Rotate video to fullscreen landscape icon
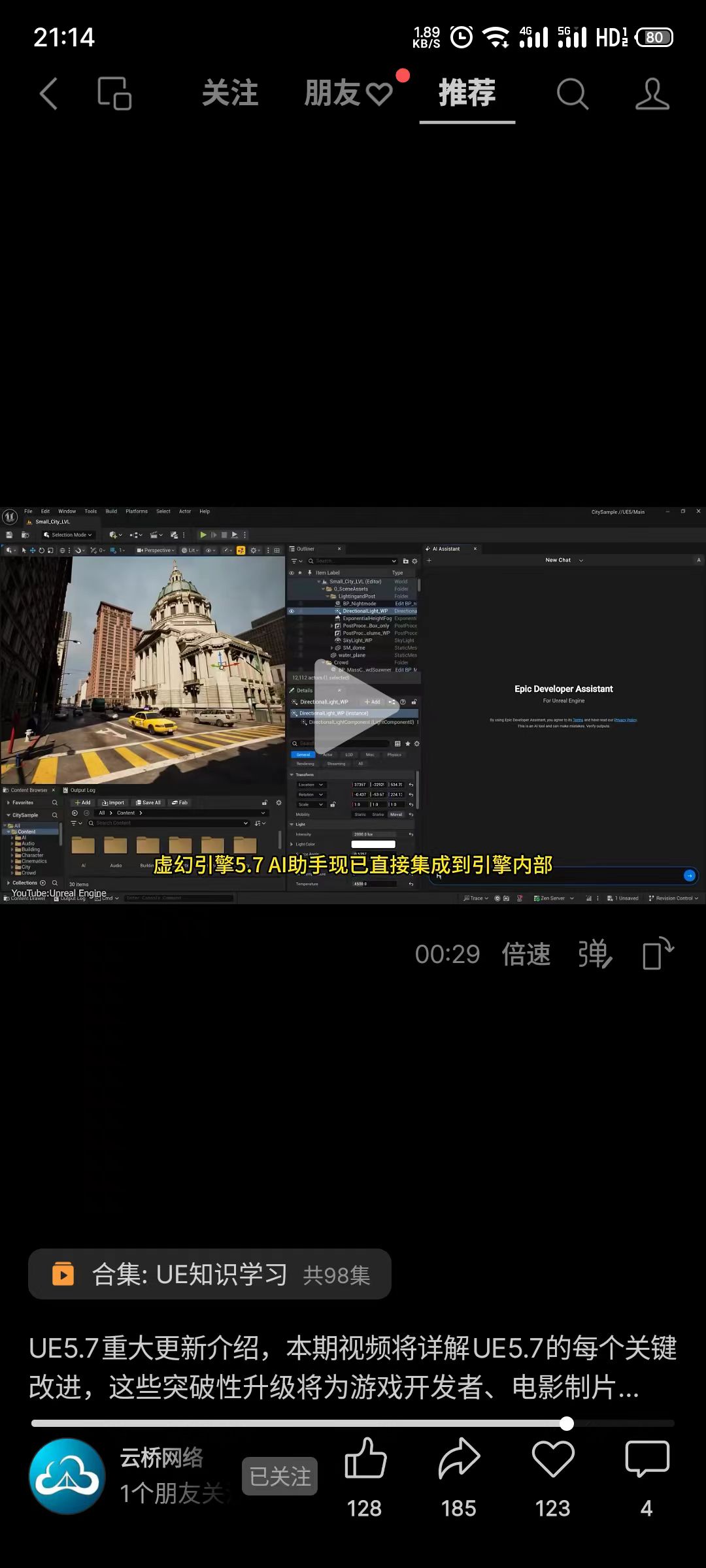The image size is (706, 1568). (x=658, y=953)
